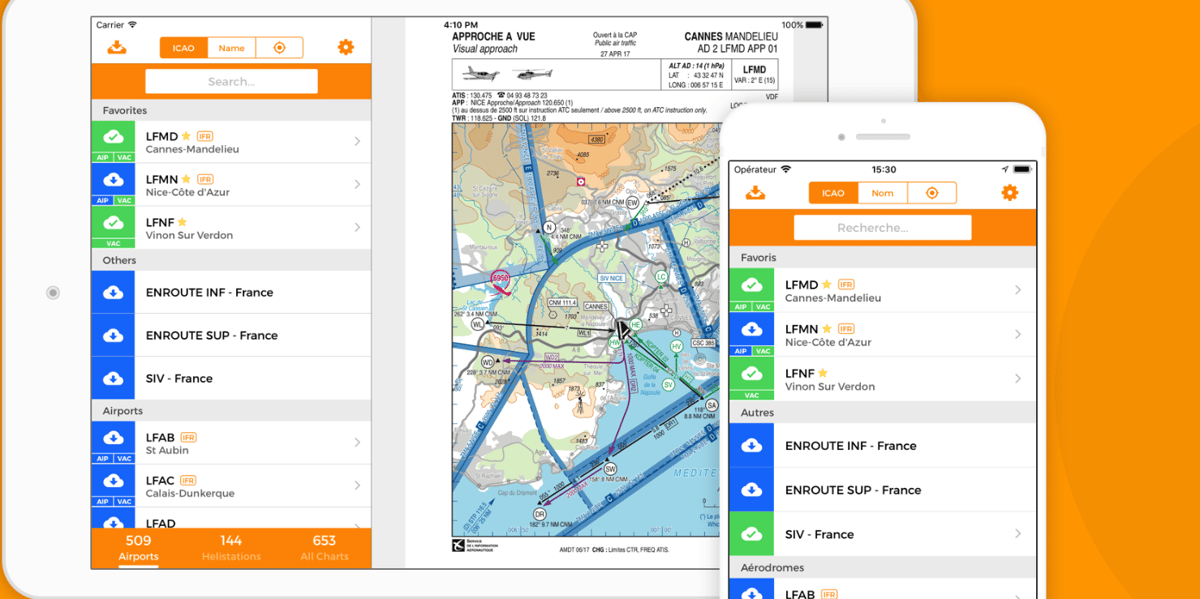The width and height of the screenshot is (1200, 599).
Task: Switch sorting to Nom on iPhone
Action: pos(882,193)
